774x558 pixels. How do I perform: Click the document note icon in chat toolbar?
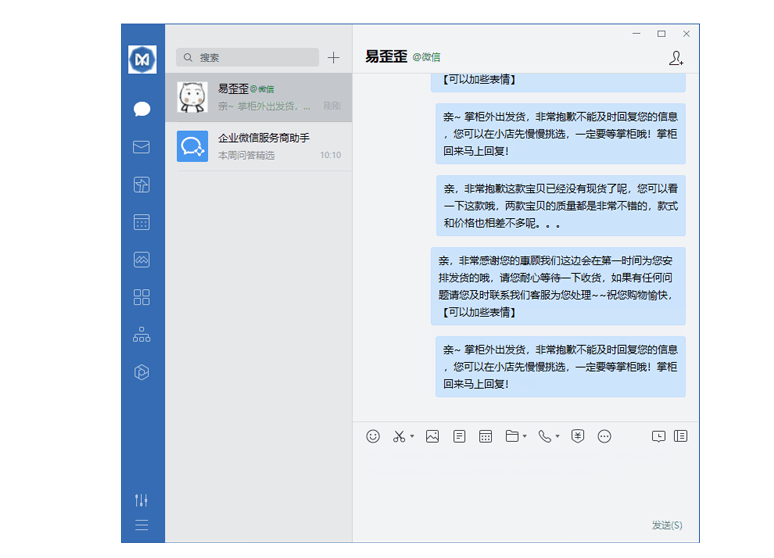[459, 437]
